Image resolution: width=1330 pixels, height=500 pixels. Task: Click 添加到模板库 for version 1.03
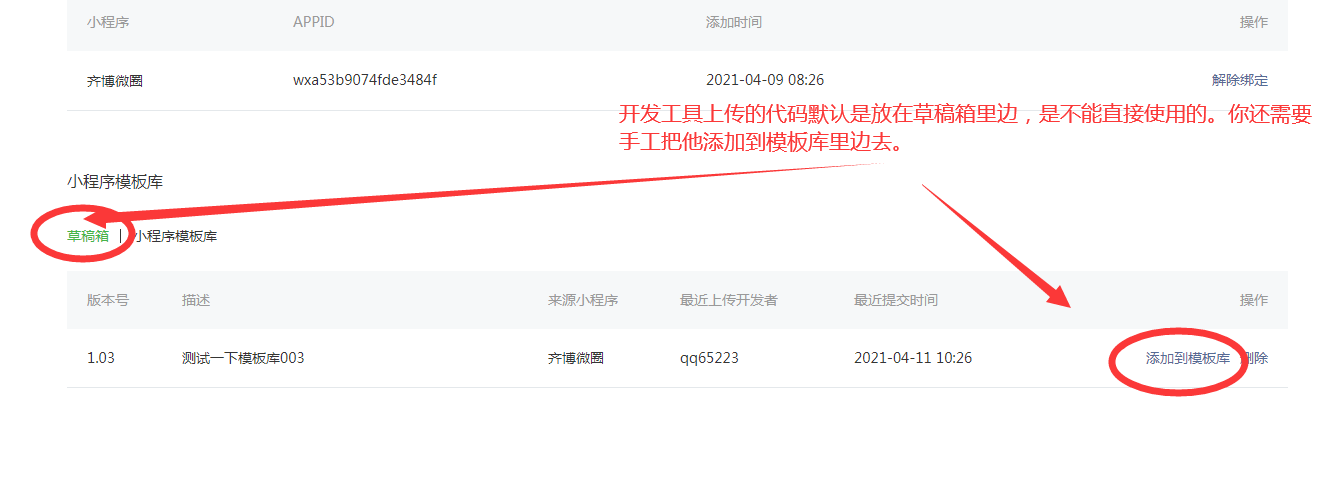tap(1187, 358)
